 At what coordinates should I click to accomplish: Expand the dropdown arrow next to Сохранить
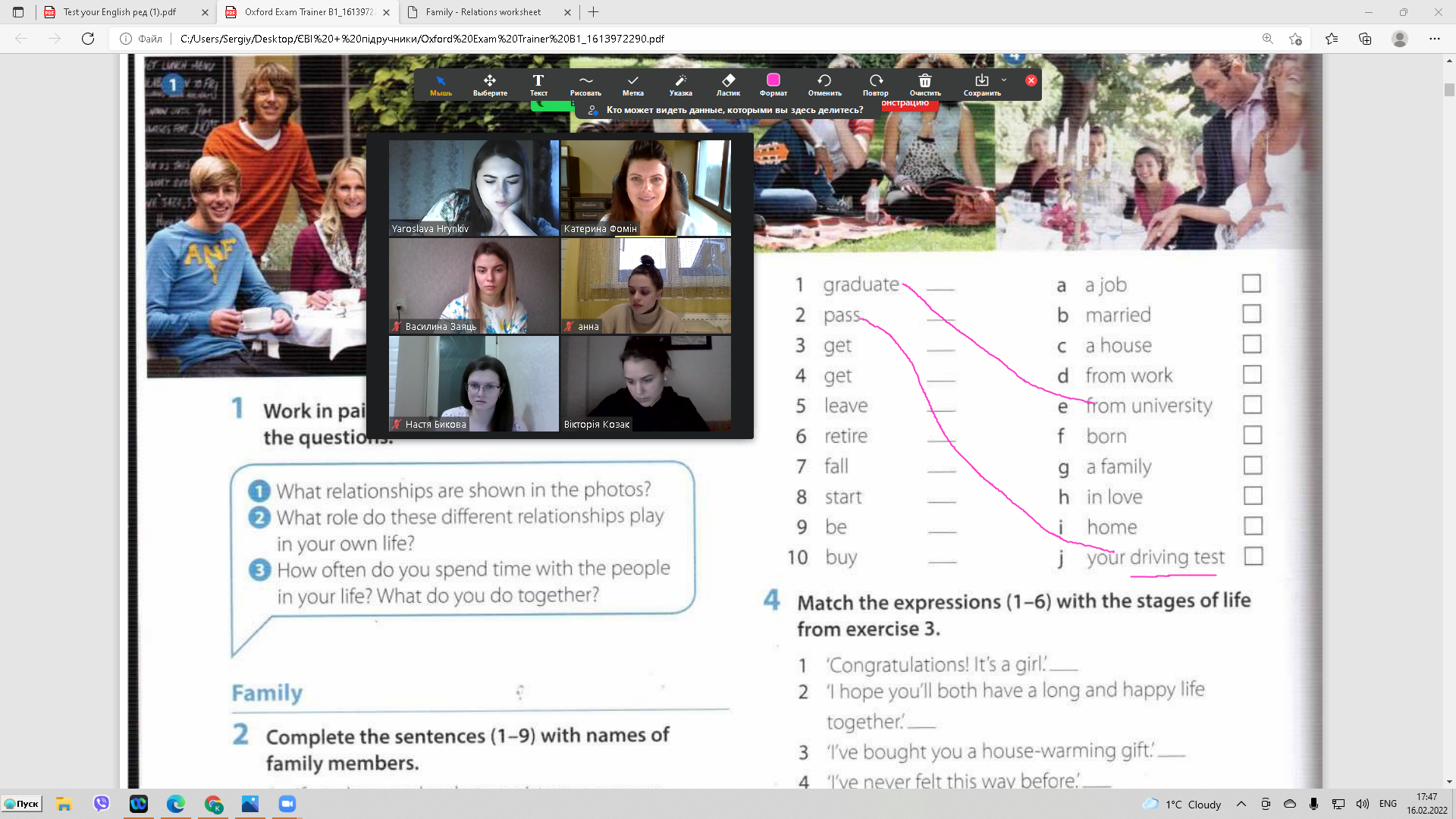pos(1004,80)
